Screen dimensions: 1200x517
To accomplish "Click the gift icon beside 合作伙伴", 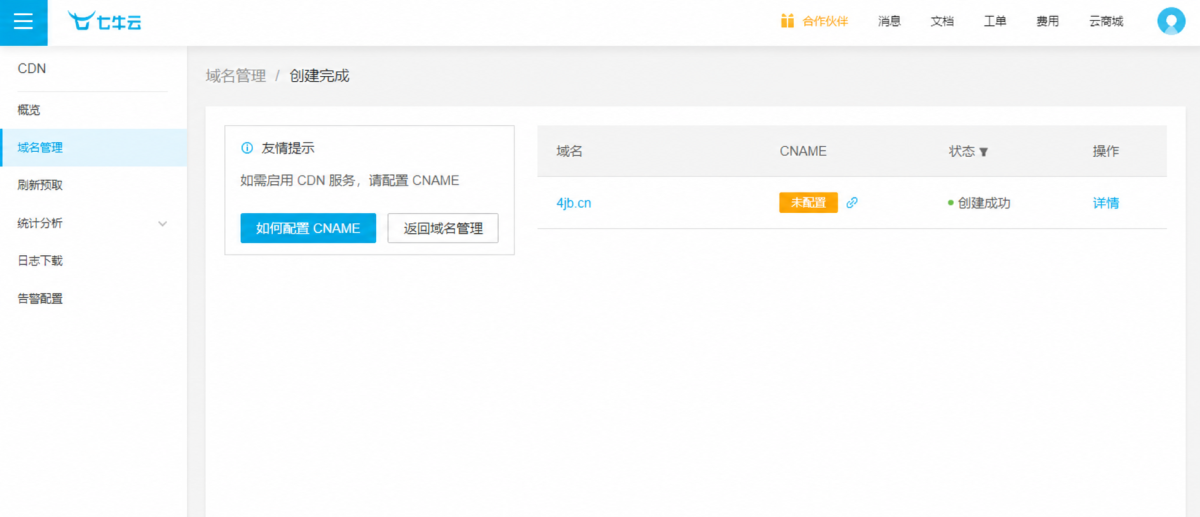I will click(x=787, y=21).
